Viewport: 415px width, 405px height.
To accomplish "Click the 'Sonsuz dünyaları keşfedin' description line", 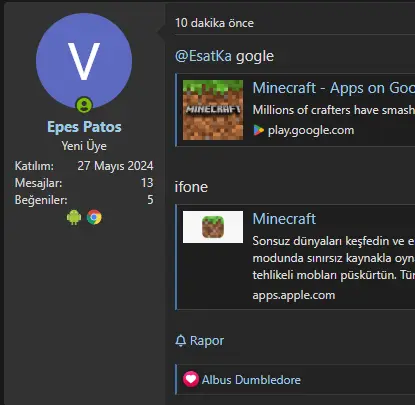I will coord(334,241).
